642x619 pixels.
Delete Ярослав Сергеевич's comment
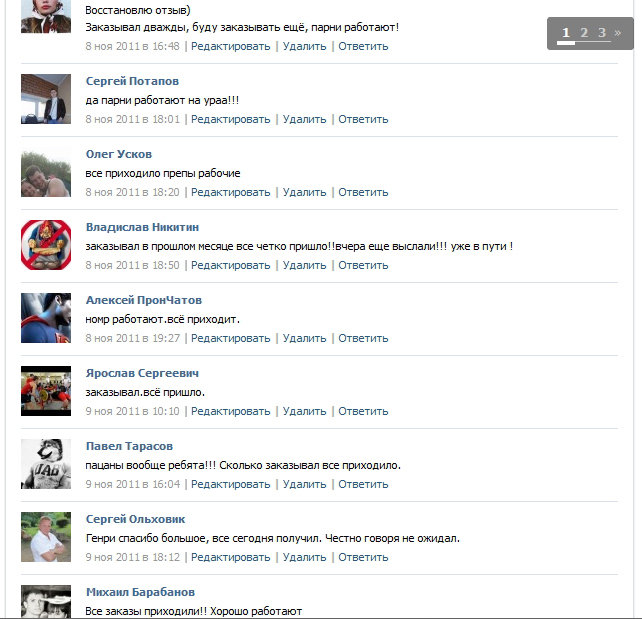tap(304, 411)
